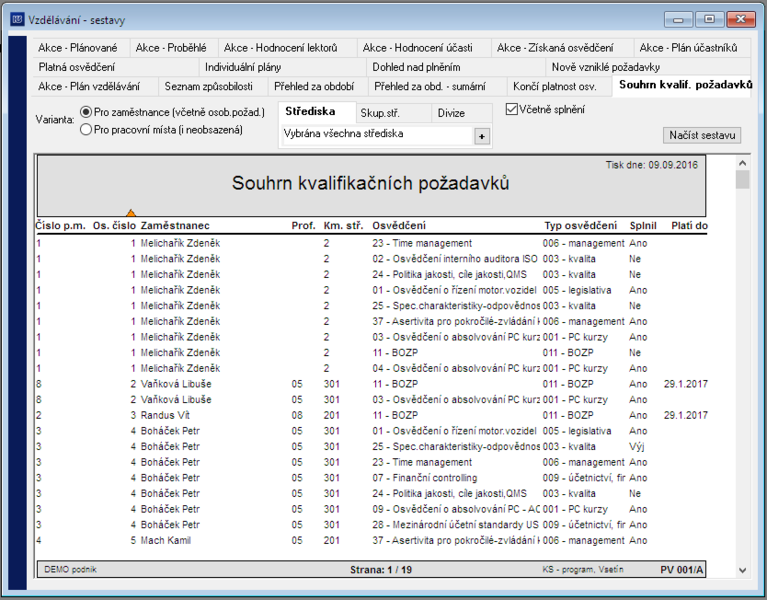Viewport: 767px width, 600px height.
Task: Click Tisk dne: 09.09.2016 text
Action: (x=652, y=165)
